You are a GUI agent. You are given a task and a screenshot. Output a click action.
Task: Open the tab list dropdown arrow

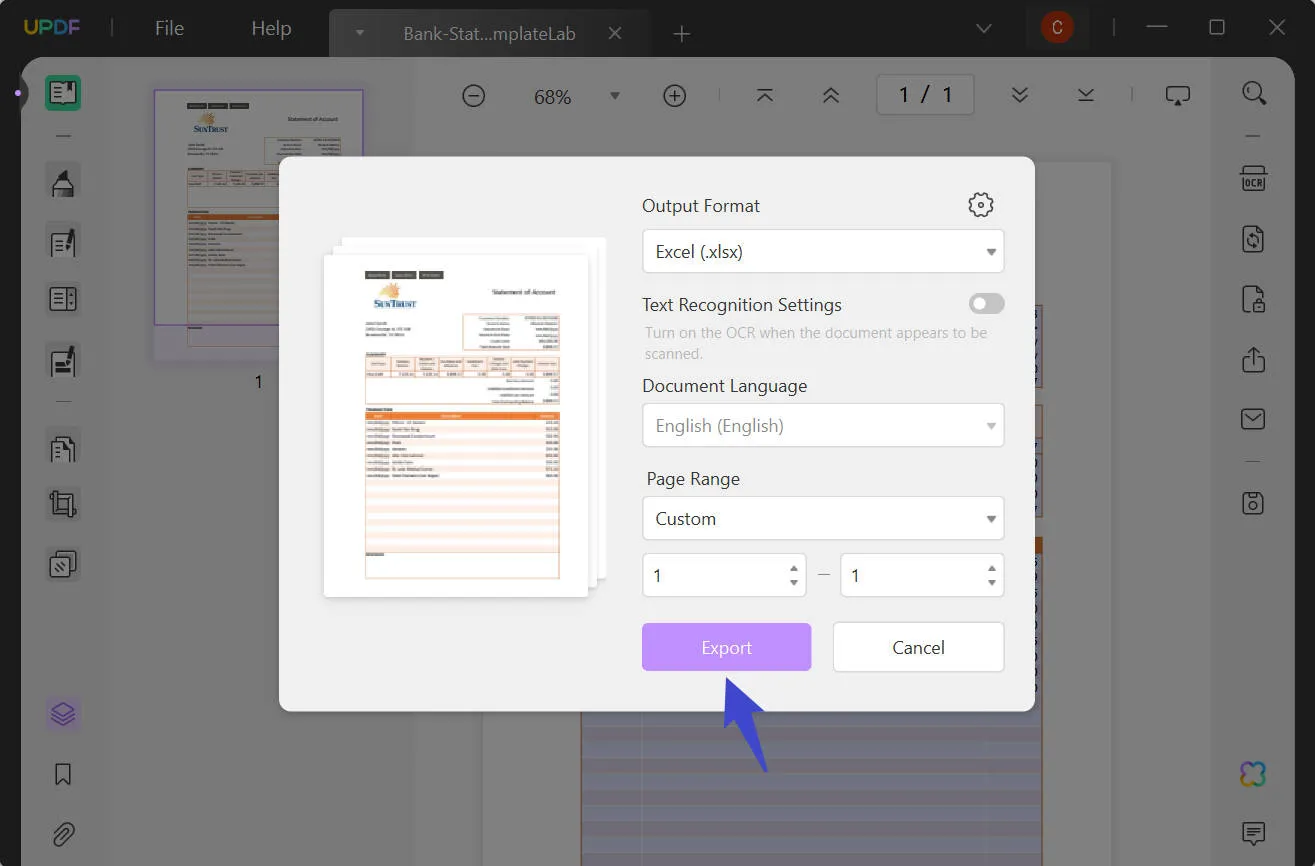click(359, 33)
